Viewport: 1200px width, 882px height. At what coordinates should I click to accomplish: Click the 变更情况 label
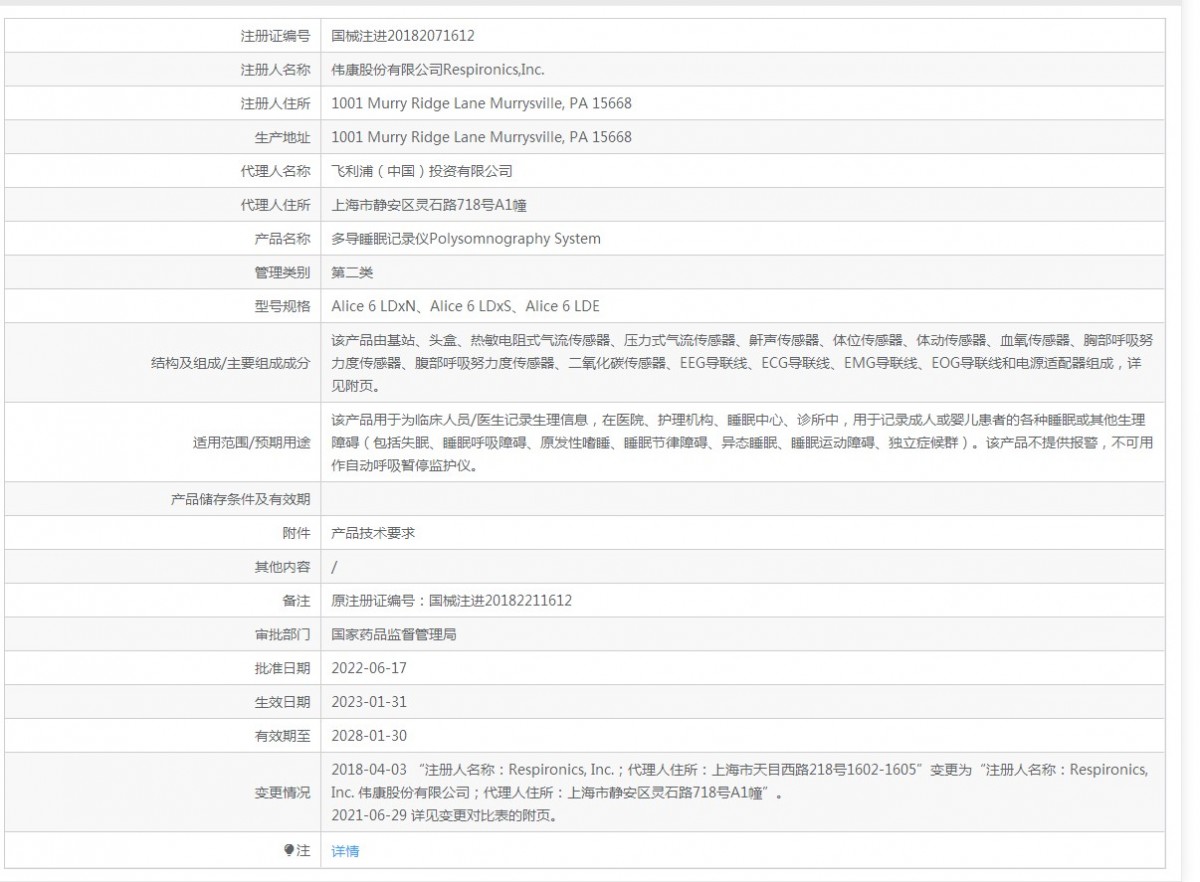(282, 792)
